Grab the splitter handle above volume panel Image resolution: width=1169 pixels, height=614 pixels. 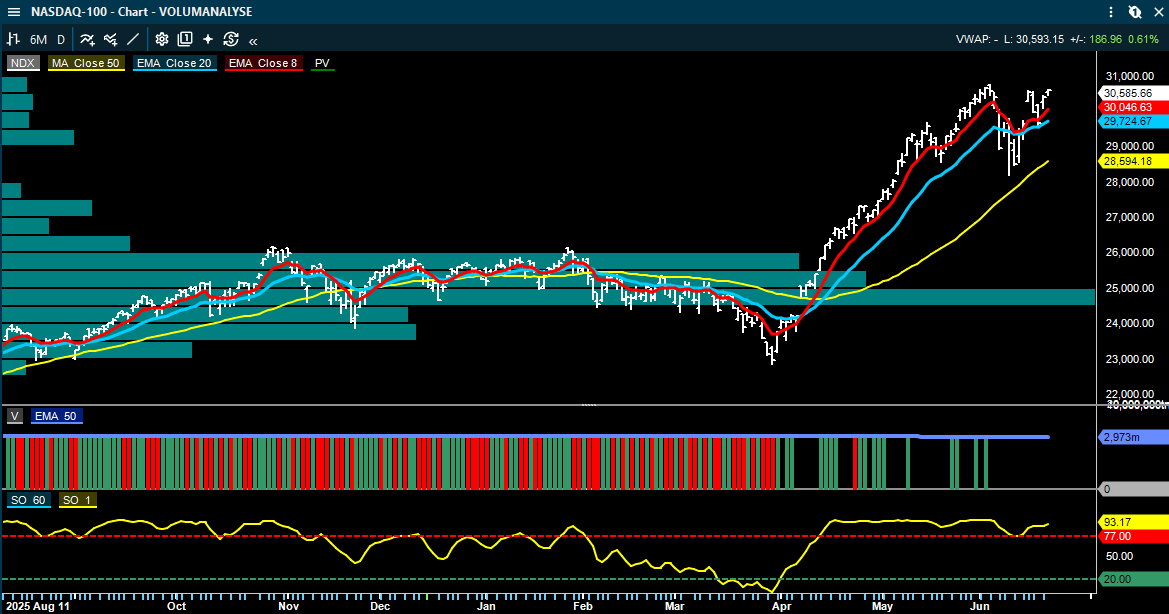click(x=589, y=405)
